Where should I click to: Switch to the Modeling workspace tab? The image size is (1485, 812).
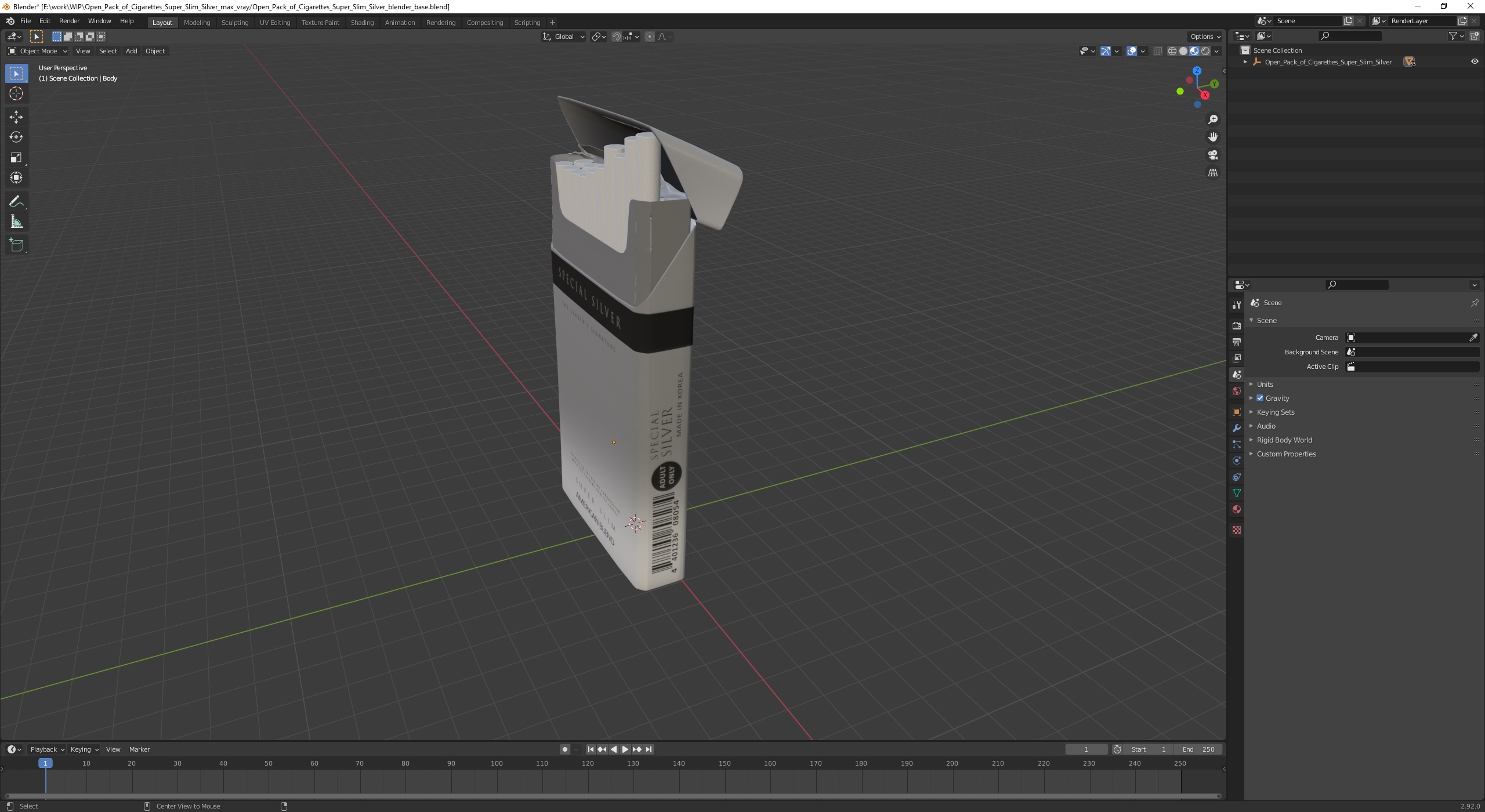click(197, 22)
